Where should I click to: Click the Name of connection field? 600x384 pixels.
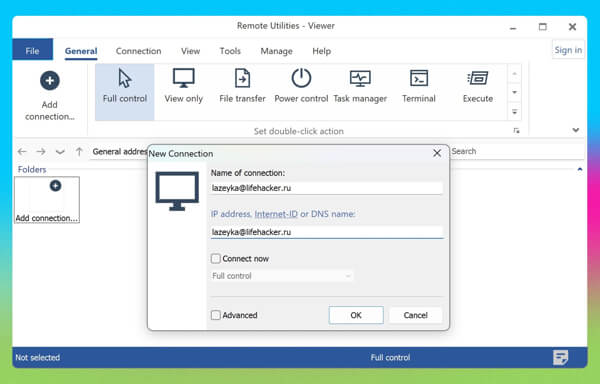(327, 188)
